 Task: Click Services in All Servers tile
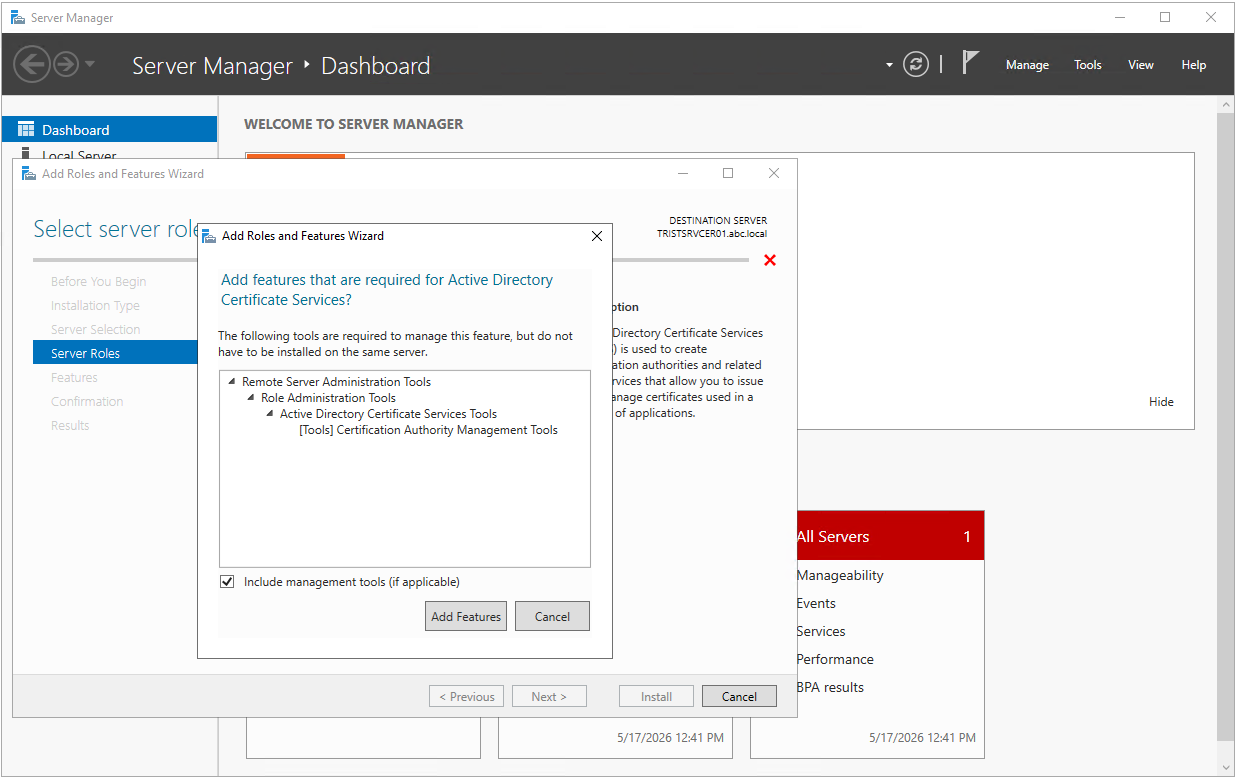(821, 631)
